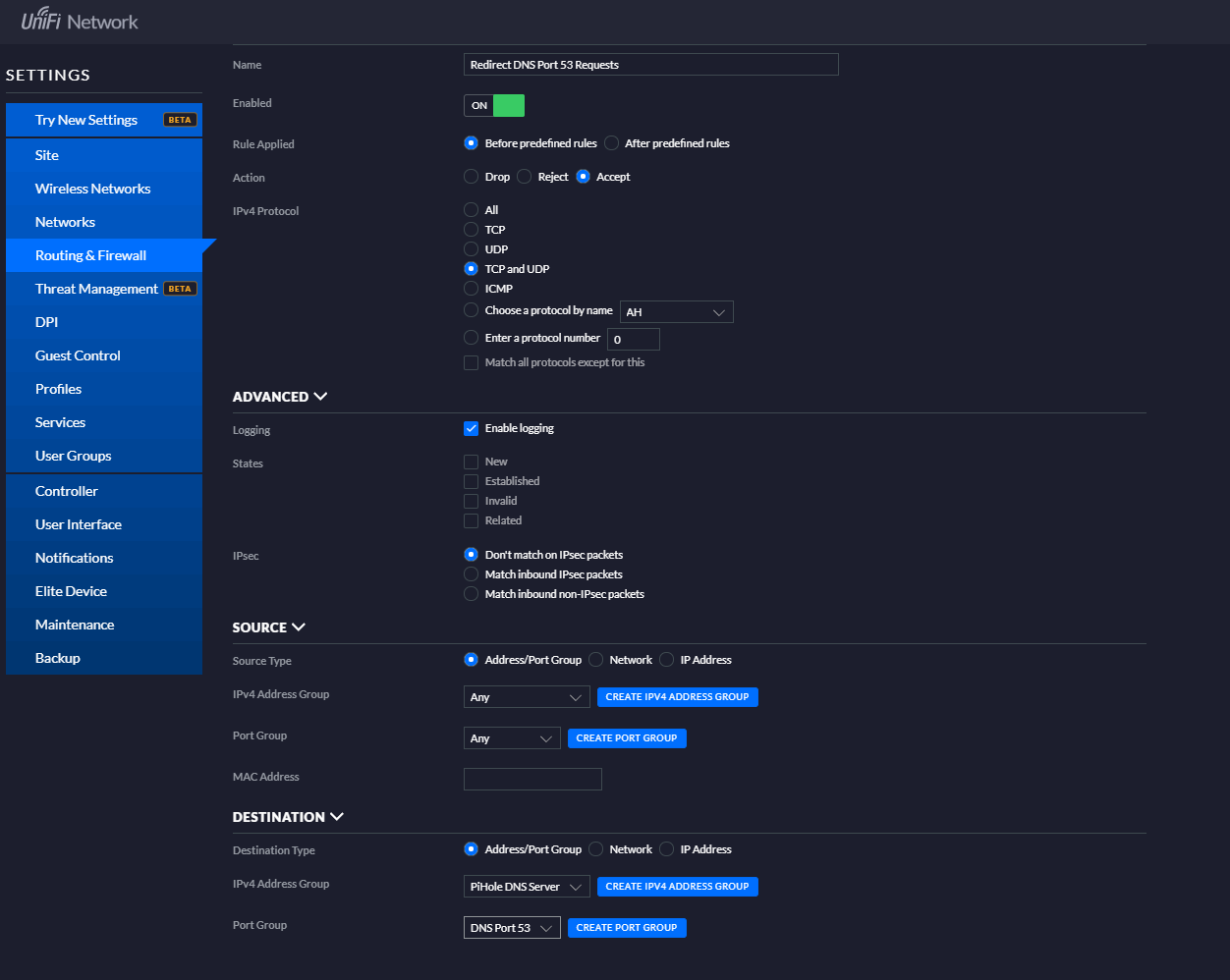This screenshot has height=980, width=1230.
Task: Open Wireless Networks settings
Action: point(92,189)
